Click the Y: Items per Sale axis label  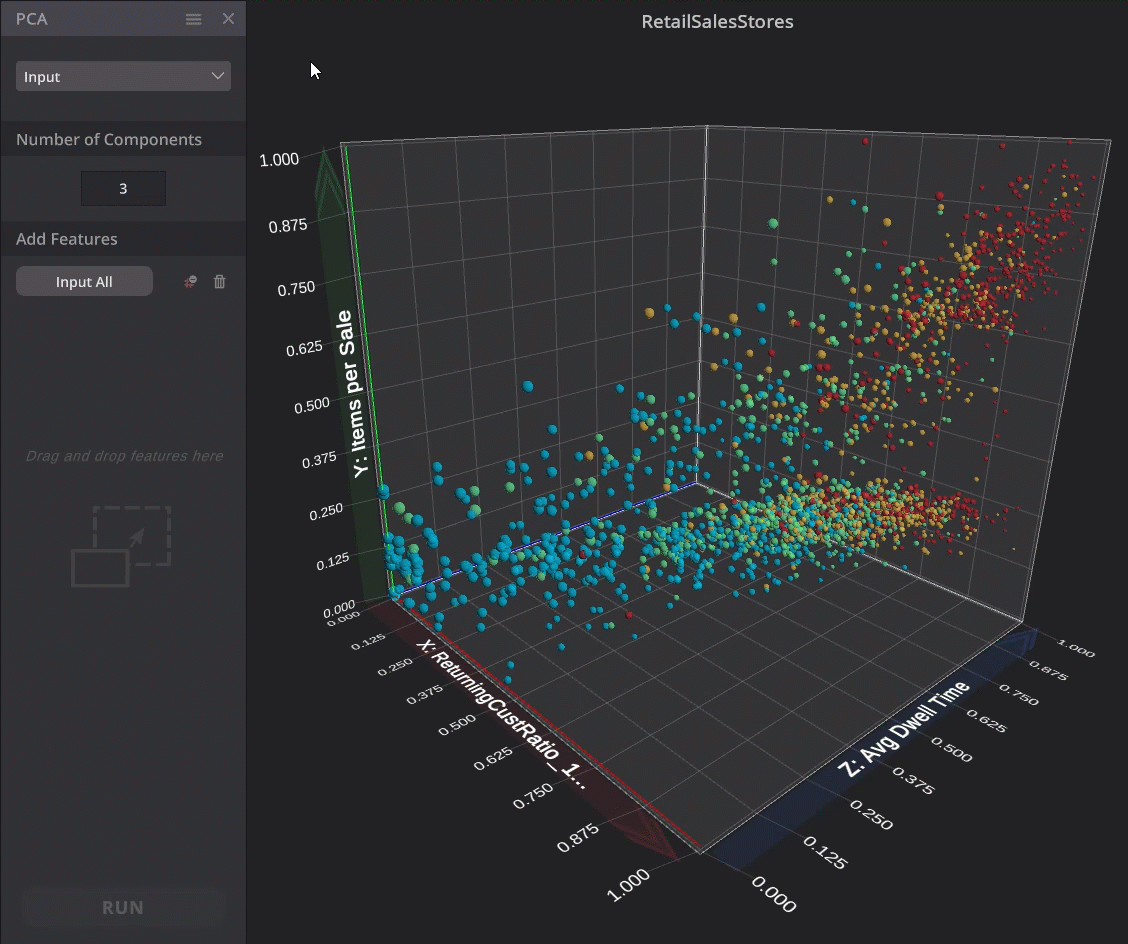(354, 394)
